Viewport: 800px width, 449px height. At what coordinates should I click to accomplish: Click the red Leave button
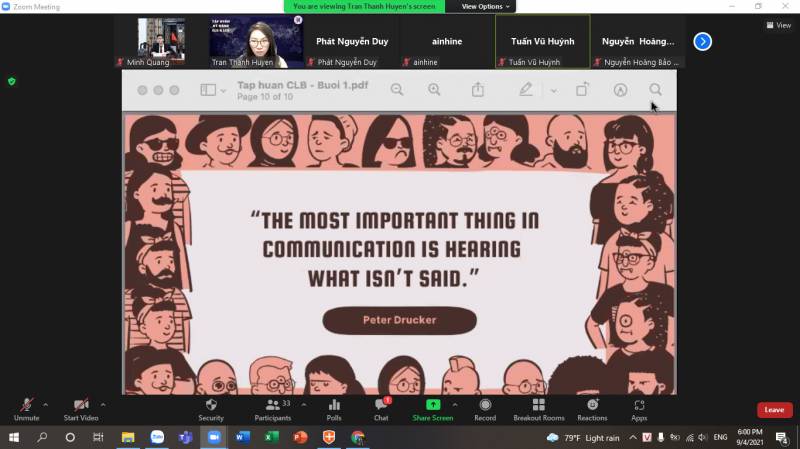click(774, 410)
